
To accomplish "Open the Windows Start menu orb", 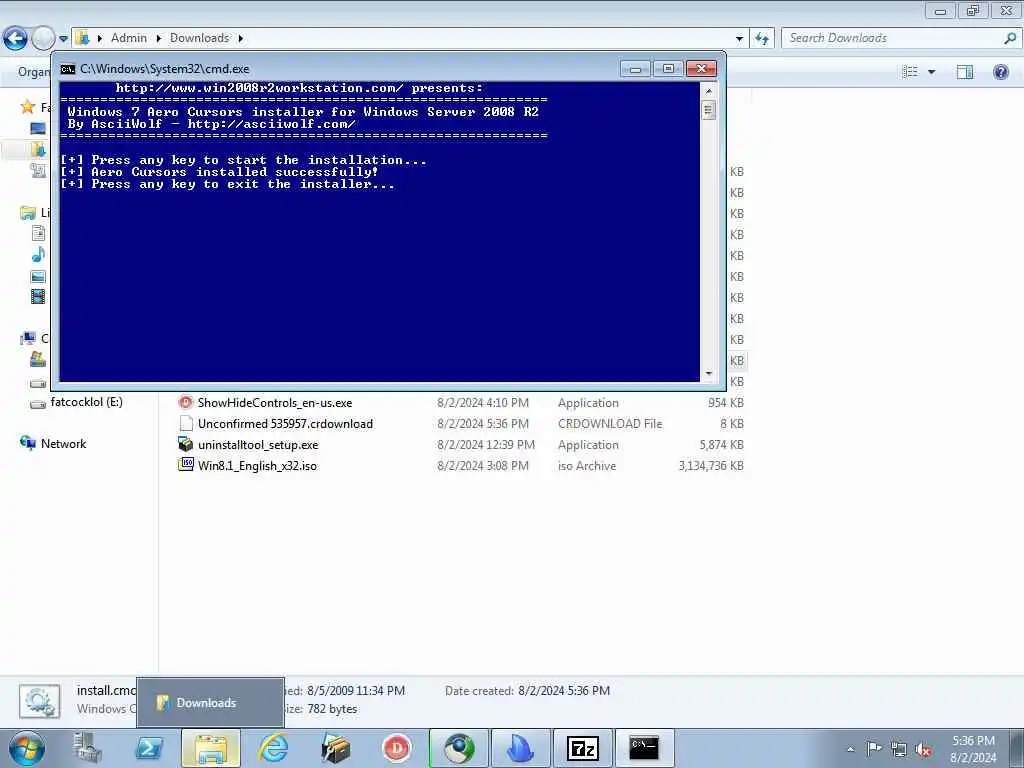I will coord(27,748).
